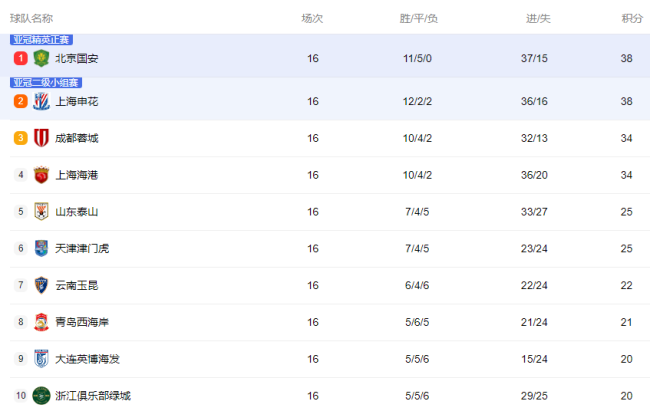Click goals 29/25 for Zhejiang club
650x411 pixels.
[534, 396]
